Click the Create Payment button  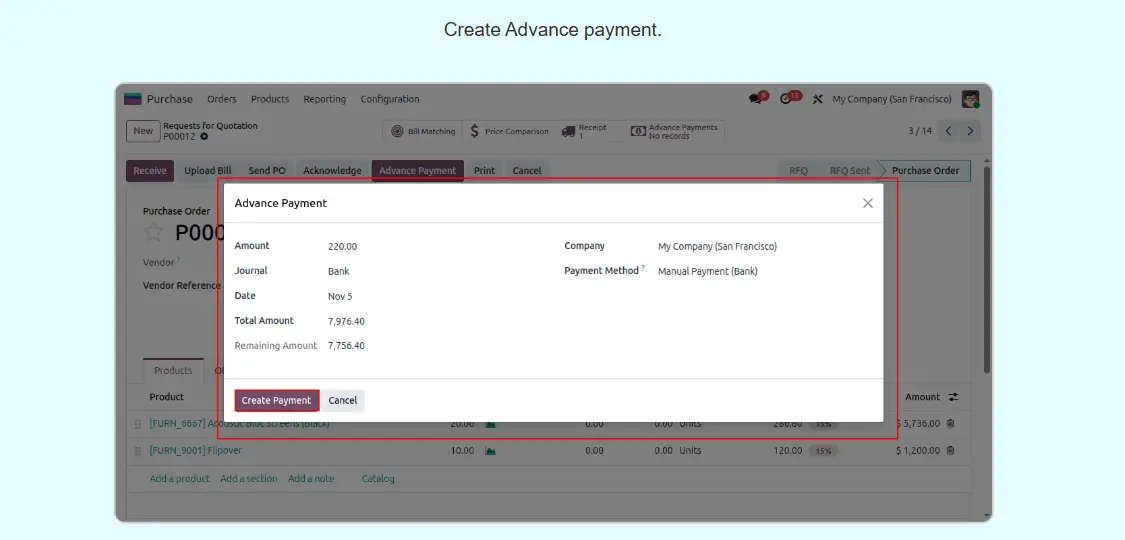click(x=276, y=400)
